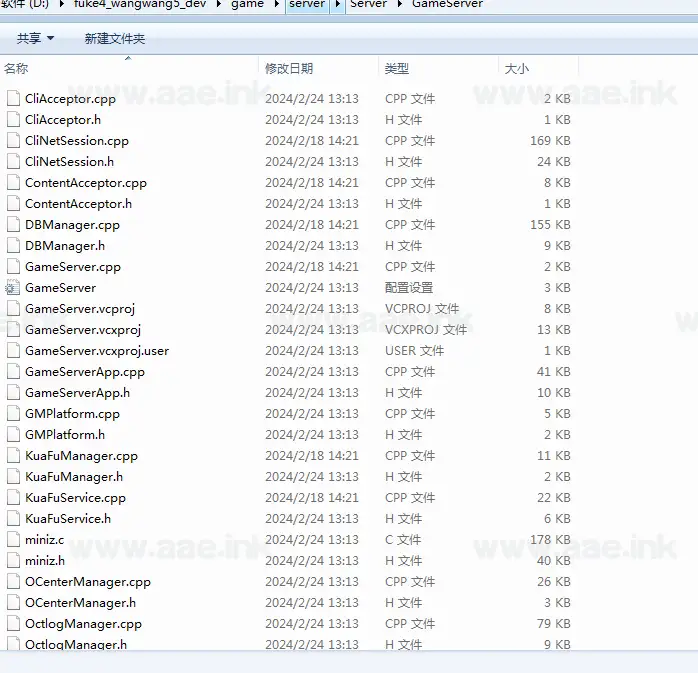Click the C 文件 type cell

[403, 539]
